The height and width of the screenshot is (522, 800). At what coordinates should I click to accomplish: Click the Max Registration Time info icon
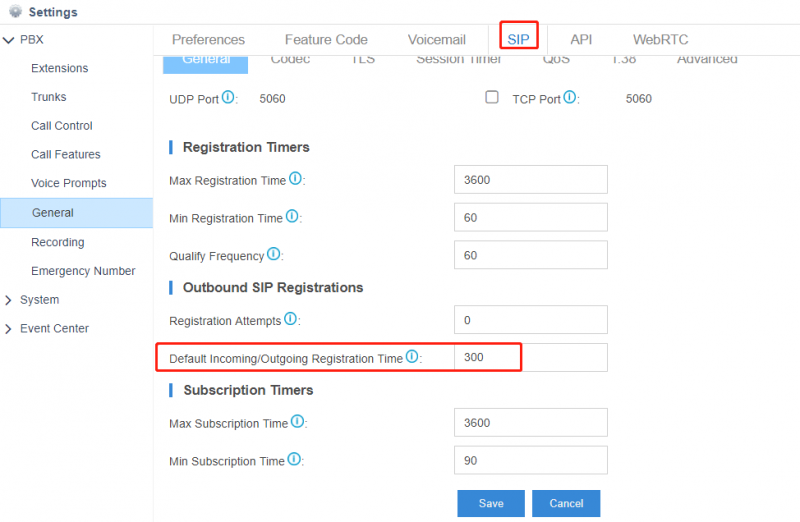coord(295,179)
